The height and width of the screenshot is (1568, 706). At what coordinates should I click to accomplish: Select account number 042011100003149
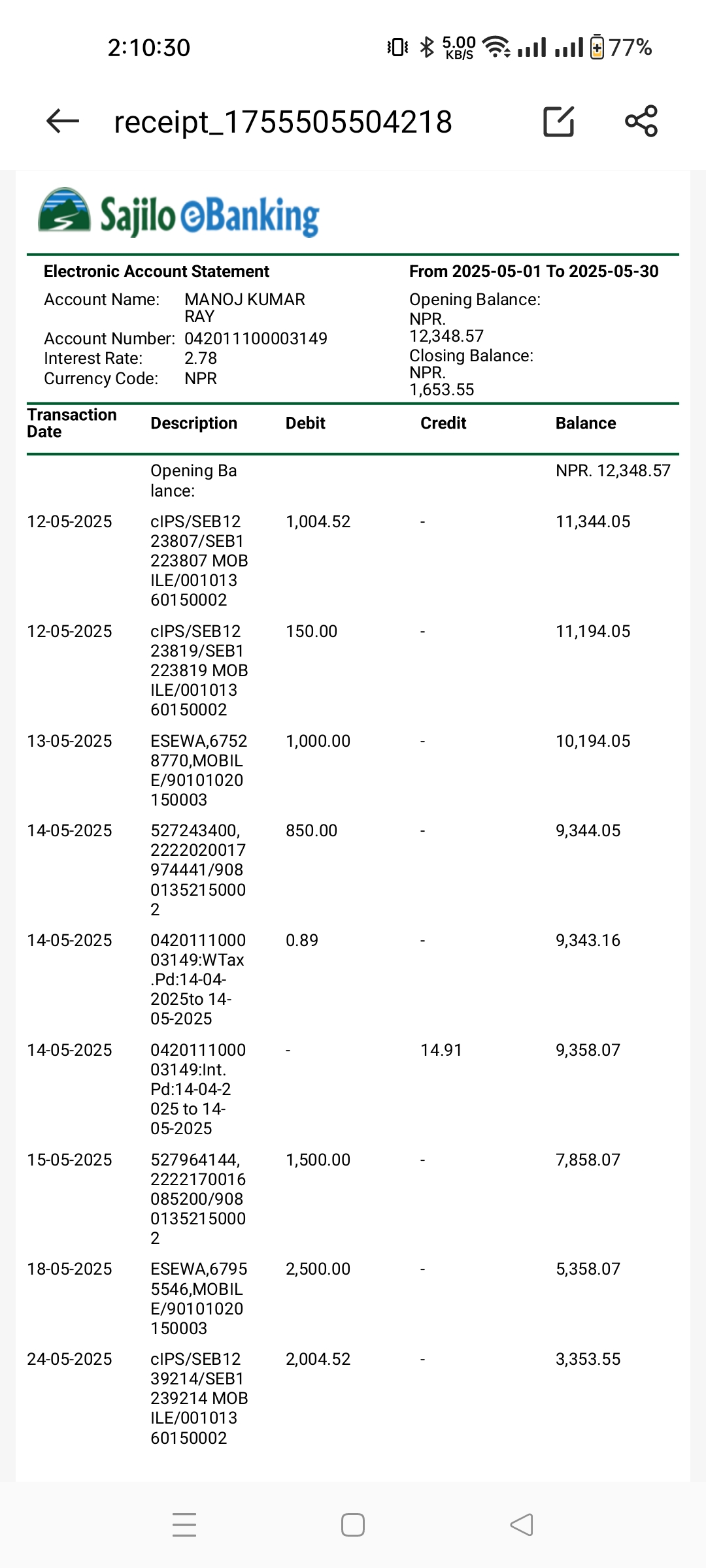coord(256,338)
